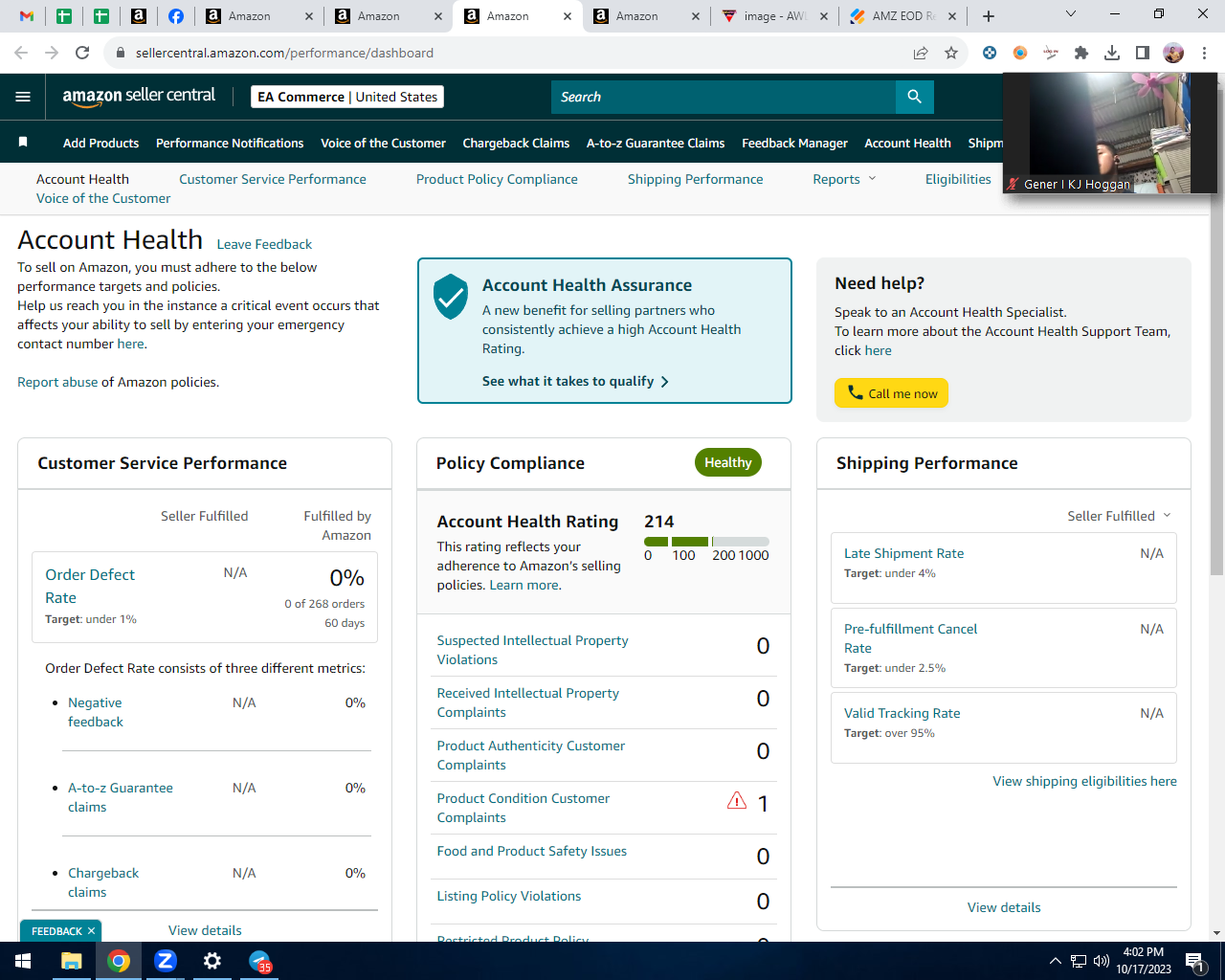Image resolution: width=1225 pixels, height=980 pixels.
Task: Open the Seller Central hamburger menu
Action: [23, 97]
